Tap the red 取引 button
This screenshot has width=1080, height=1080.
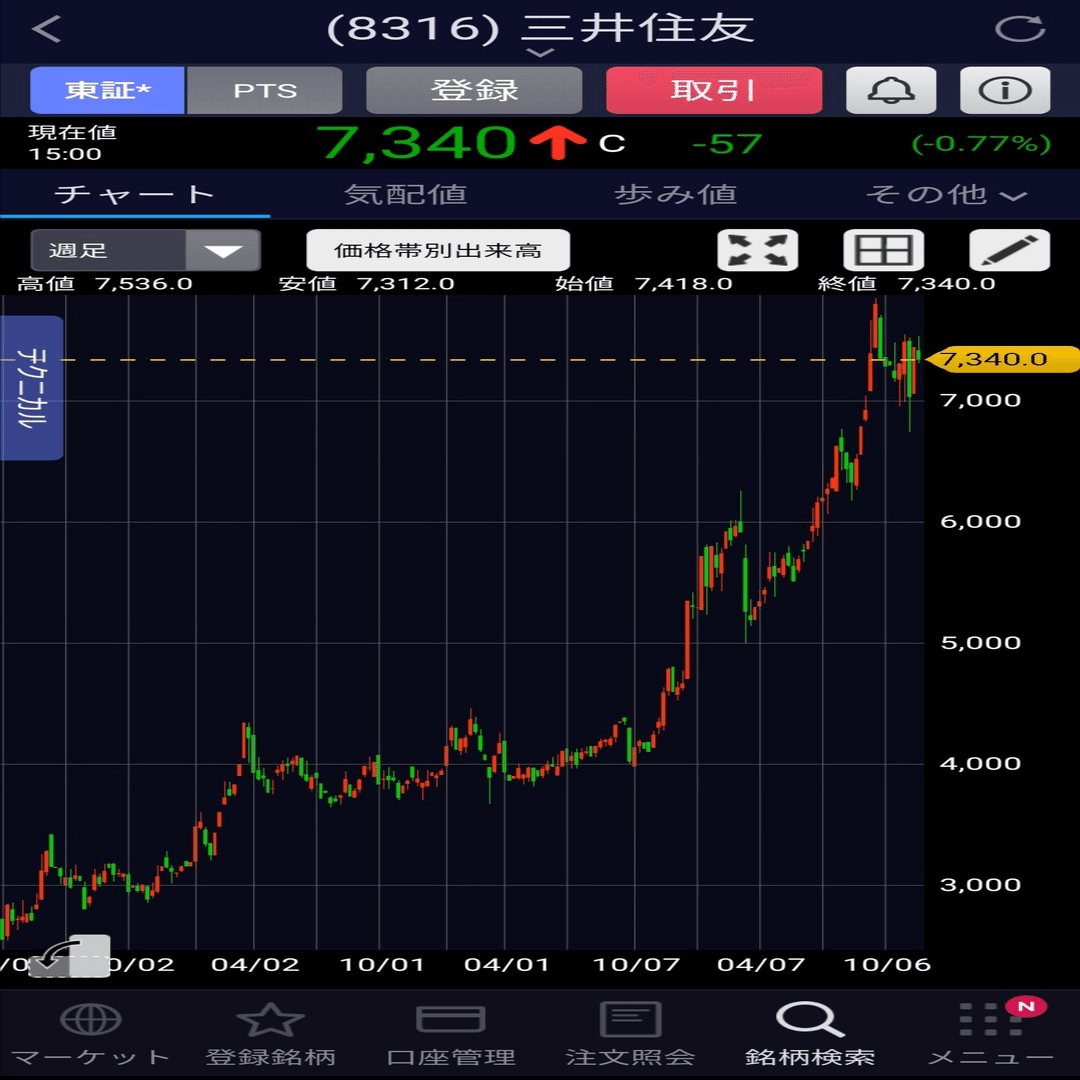(x=714, y=90)
